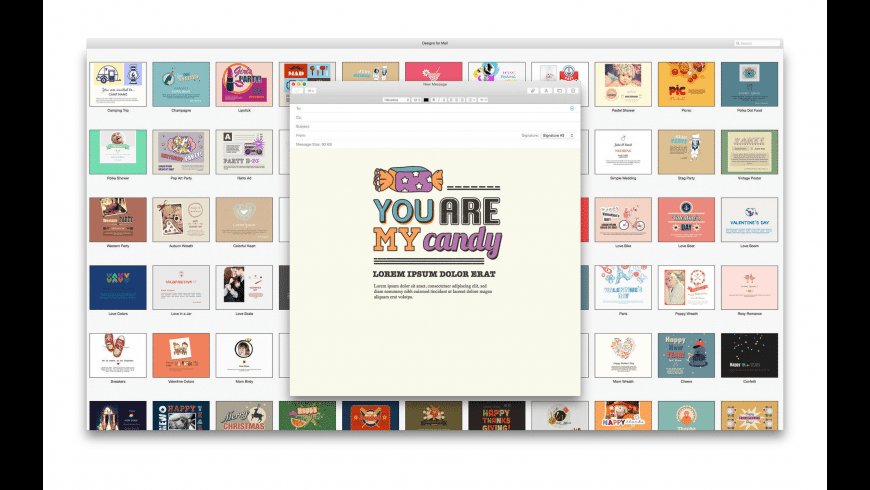Center-align text in the format bar

(x=457, y=100)
